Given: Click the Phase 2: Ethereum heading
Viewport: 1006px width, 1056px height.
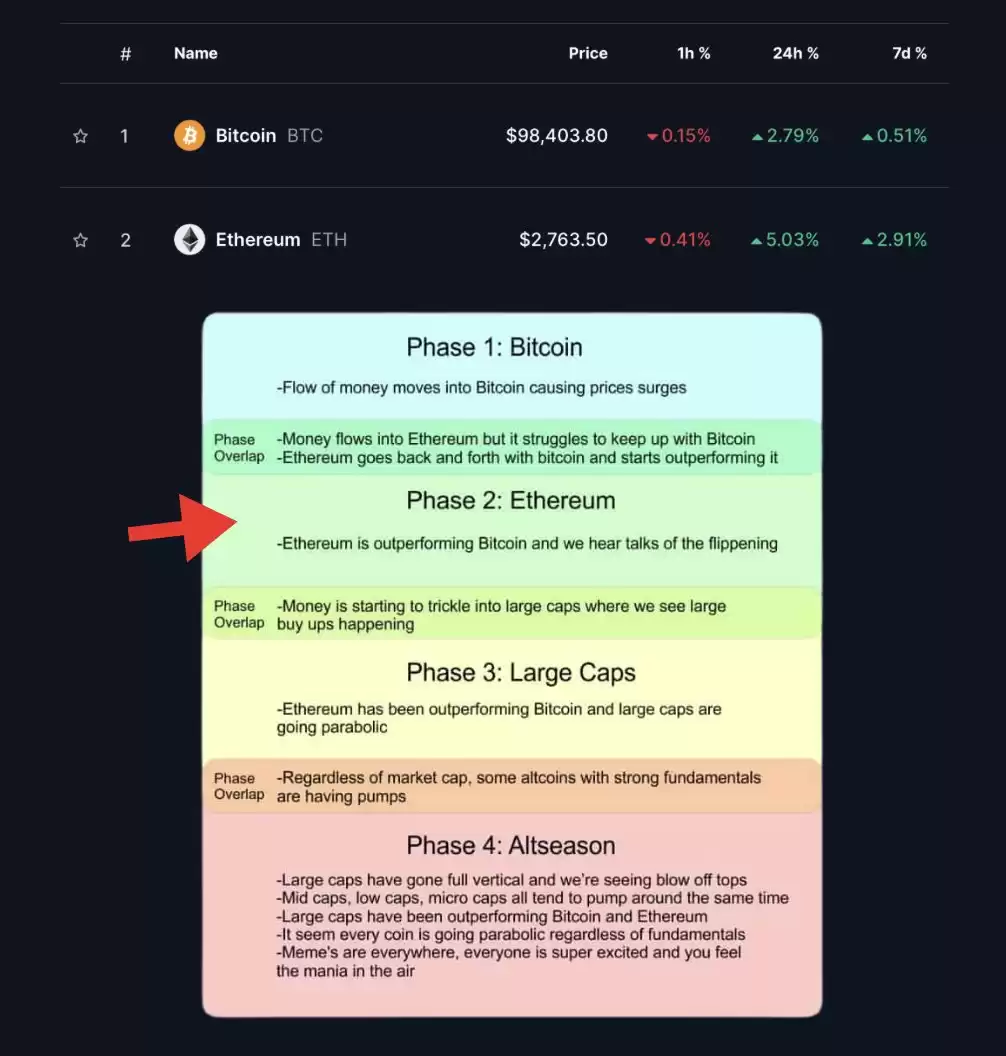Looking at the screenshot, I should (511, 500).
